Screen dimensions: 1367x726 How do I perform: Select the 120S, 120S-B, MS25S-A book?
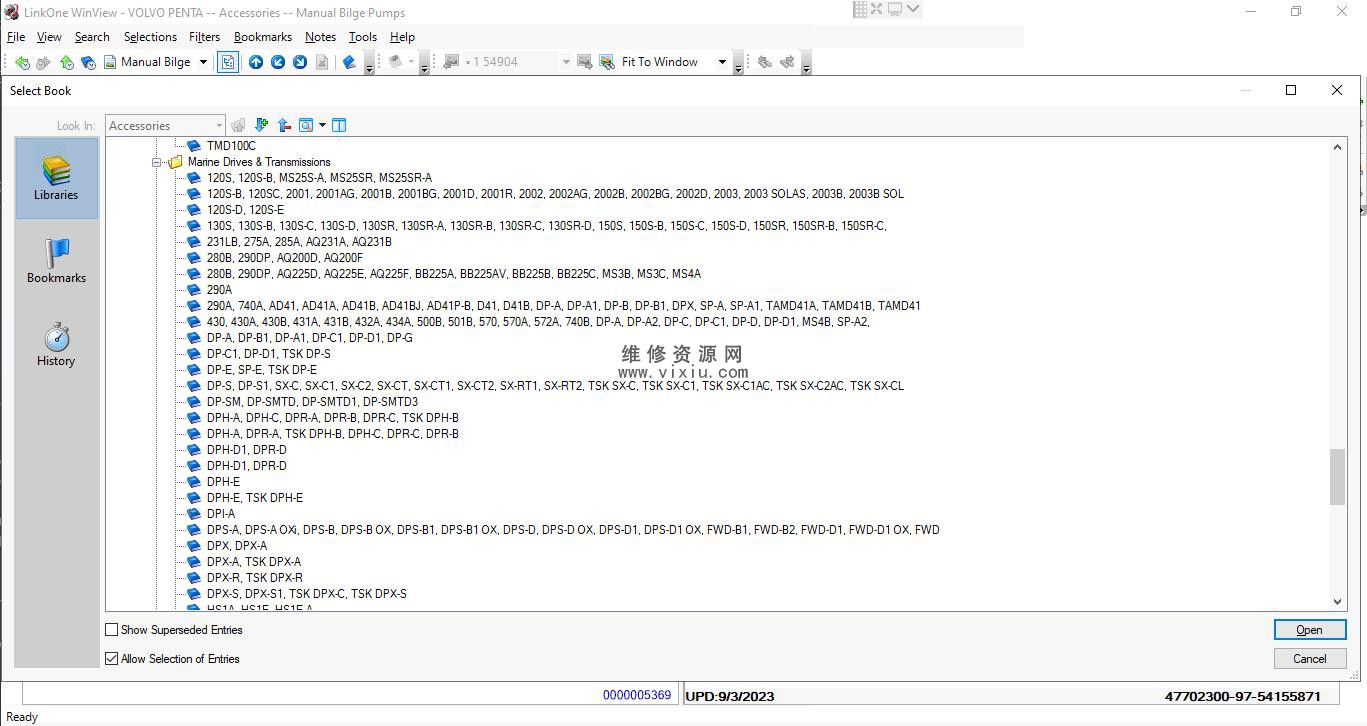tap(319, 178)
